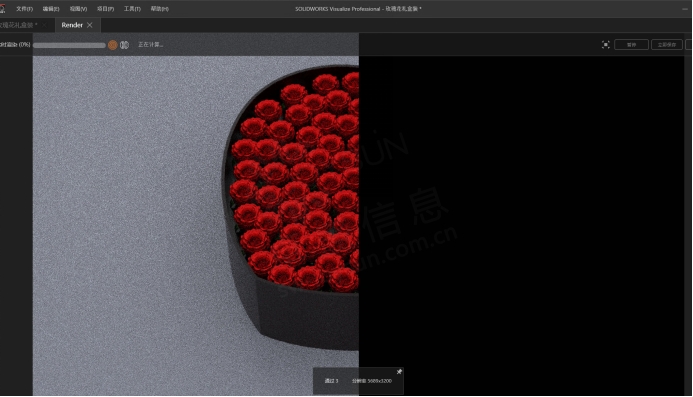
Task: Close the Render tab
Action: [90, 25]
